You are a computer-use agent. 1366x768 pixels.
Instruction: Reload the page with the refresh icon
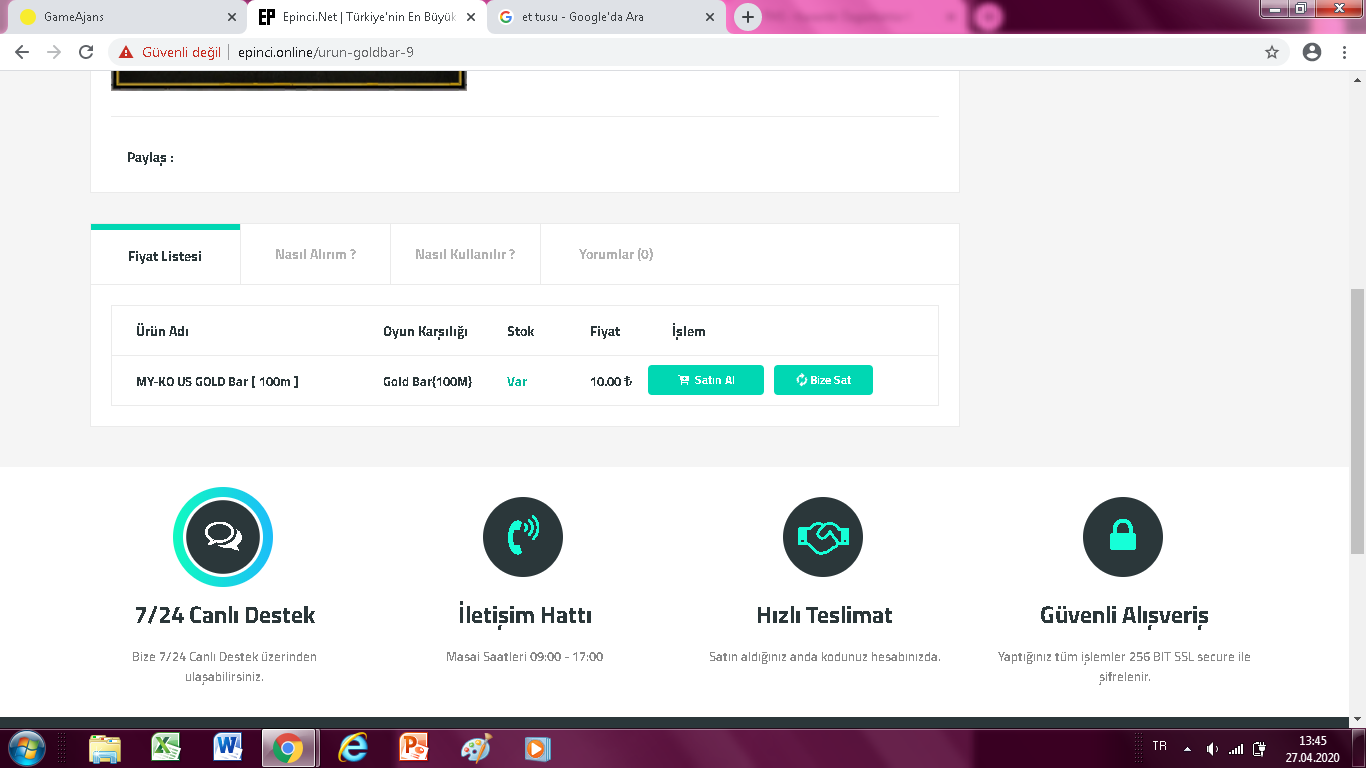pyautogui.click(x=86, y=52)
